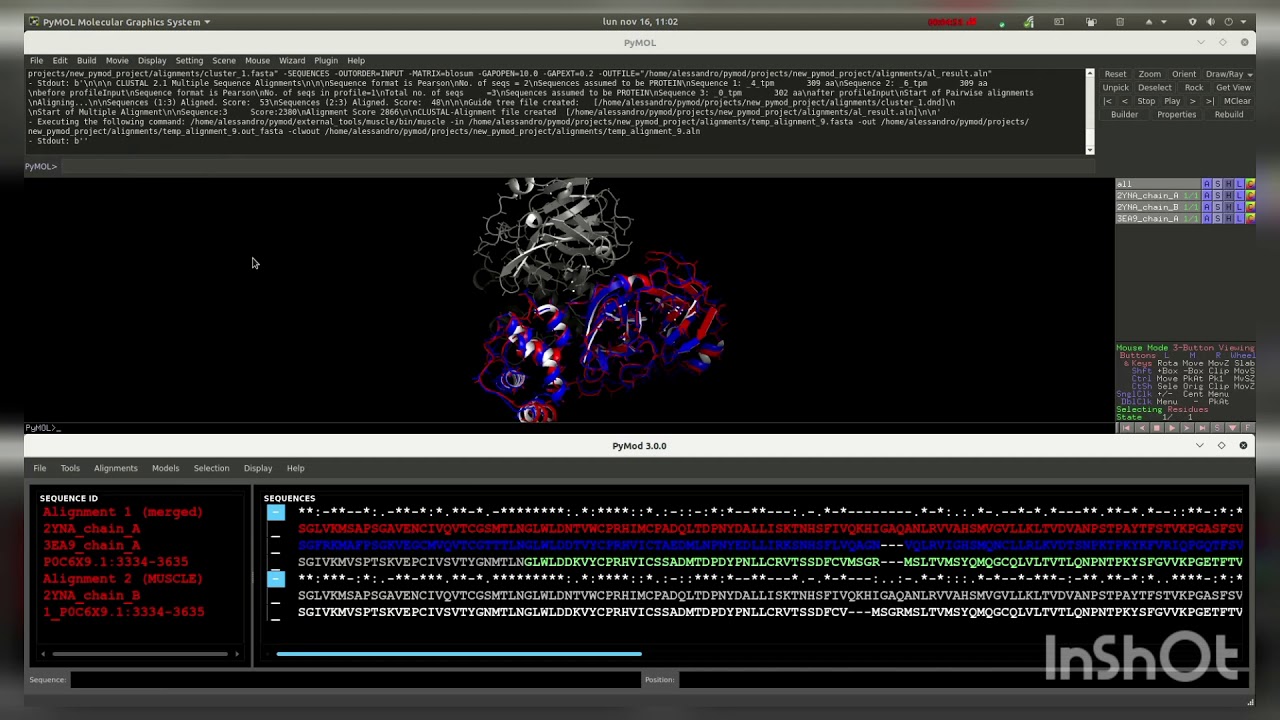This screenshot has height=720, width=1280.
Task: Open the Builder panel
Action: tap(1125, 115)
